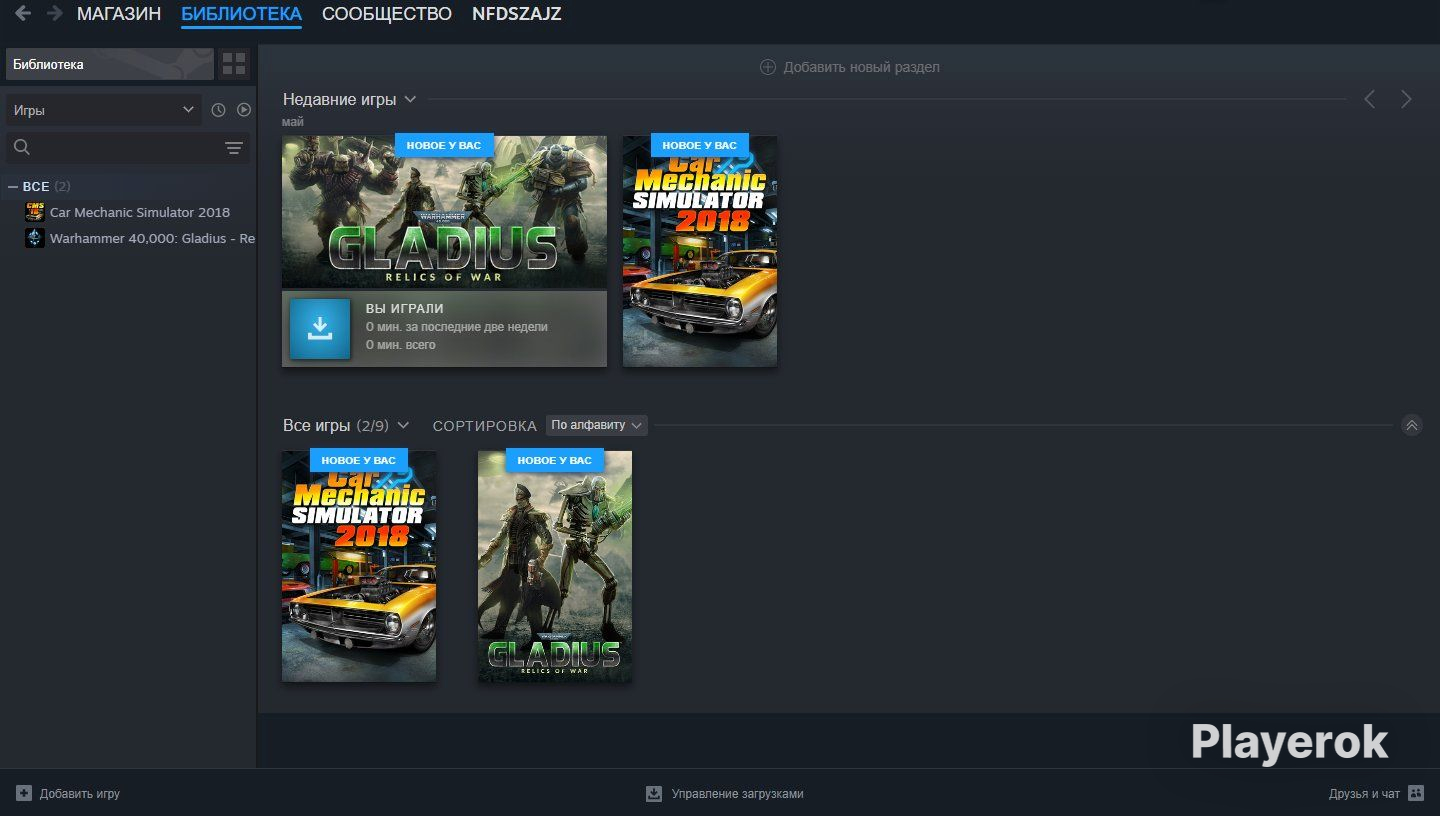Viewport: 1440px width, 816px height.
Task: Sort sidebar by recent activity clock icon
Action: click(218, 110)
